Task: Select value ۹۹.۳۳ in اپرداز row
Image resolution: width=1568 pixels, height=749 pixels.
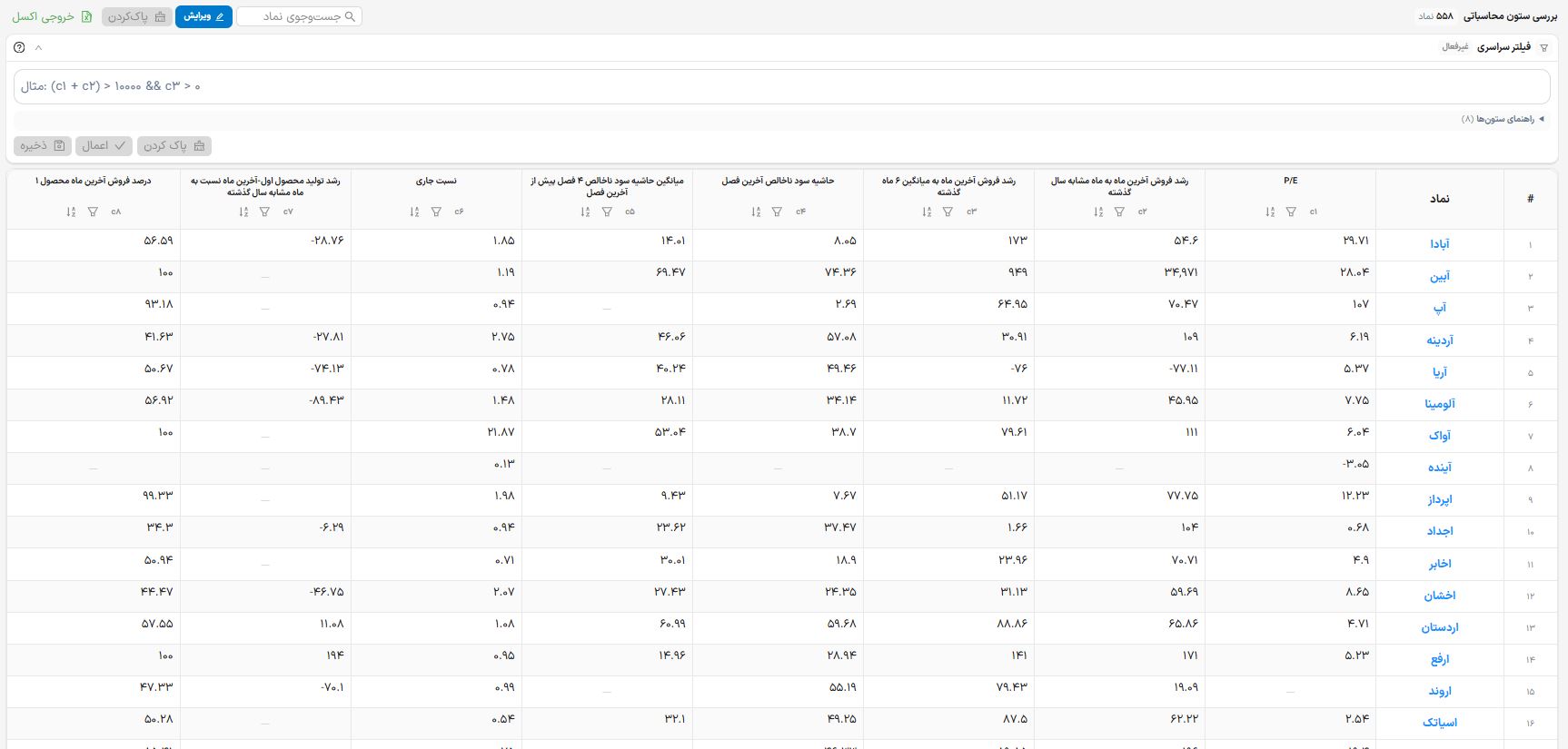Action: pyautogui.click(x=158, y=496)
